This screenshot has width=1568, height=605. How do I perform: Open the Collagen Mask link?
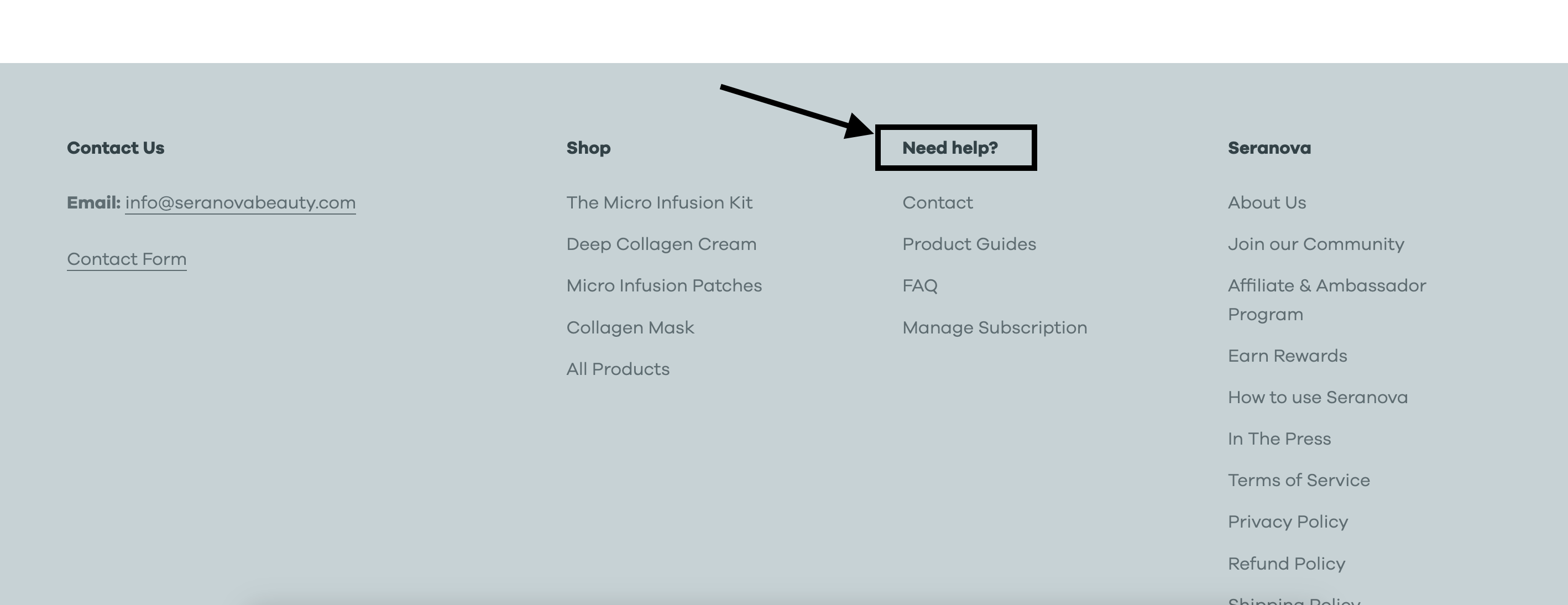630,327
